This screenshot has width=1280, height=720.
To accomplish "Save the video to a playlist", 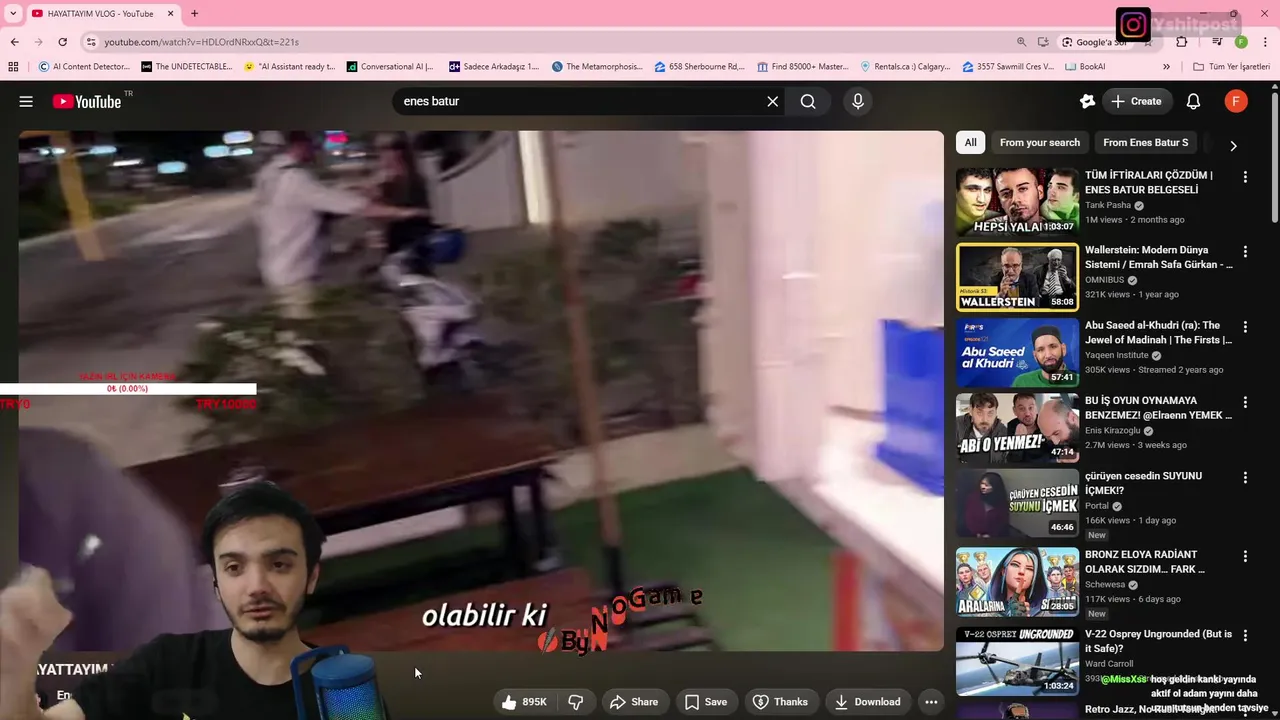I will [x=706, y=702].
